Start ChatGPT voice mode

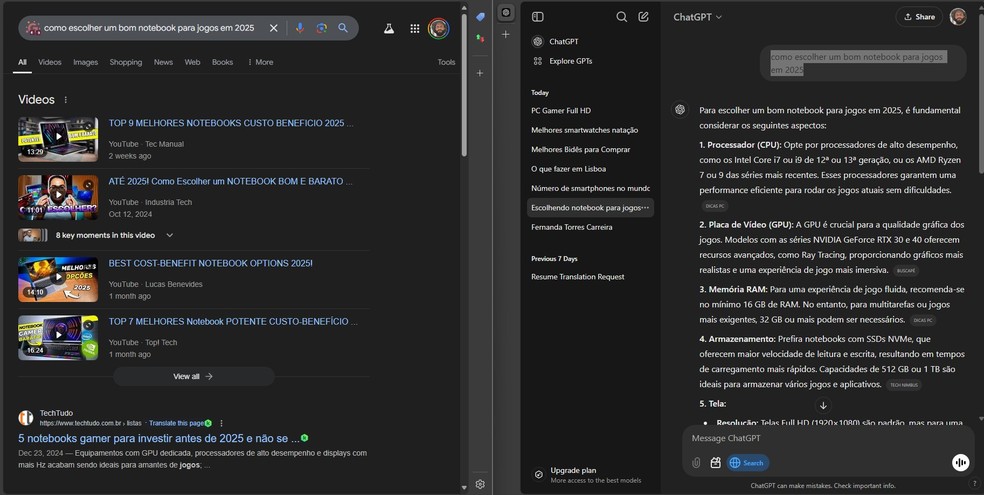[x=960, y=463]
